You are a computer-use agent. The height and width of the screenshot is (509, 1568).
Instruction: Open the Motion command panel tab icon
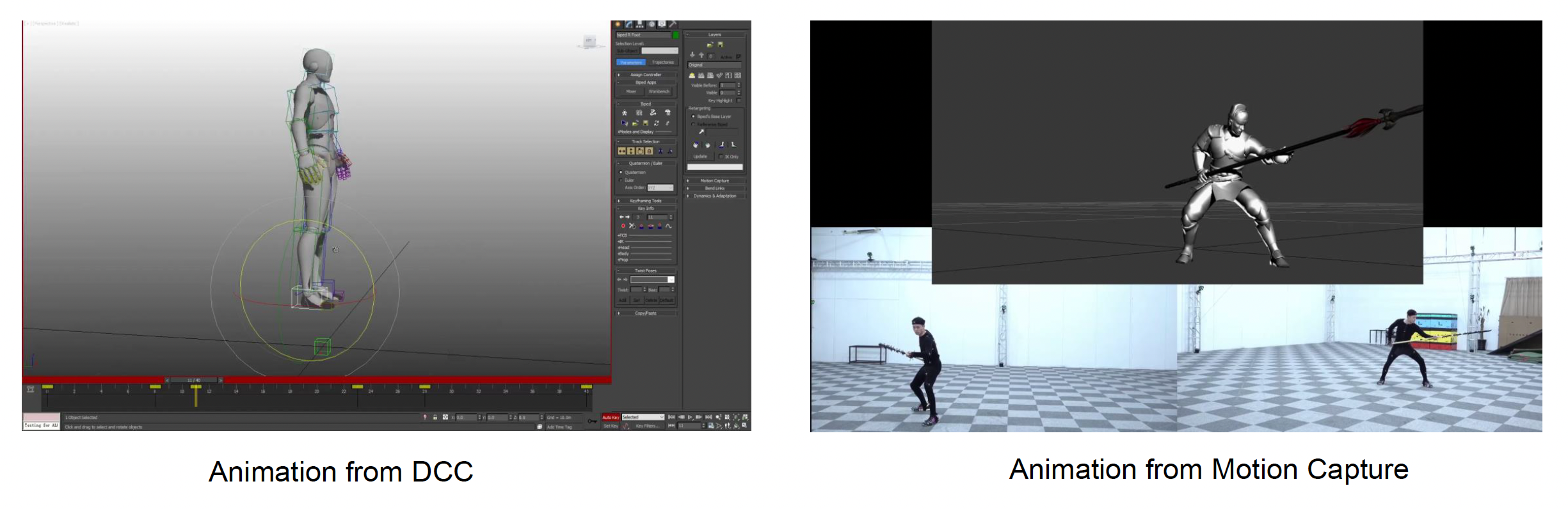(651, 24)
